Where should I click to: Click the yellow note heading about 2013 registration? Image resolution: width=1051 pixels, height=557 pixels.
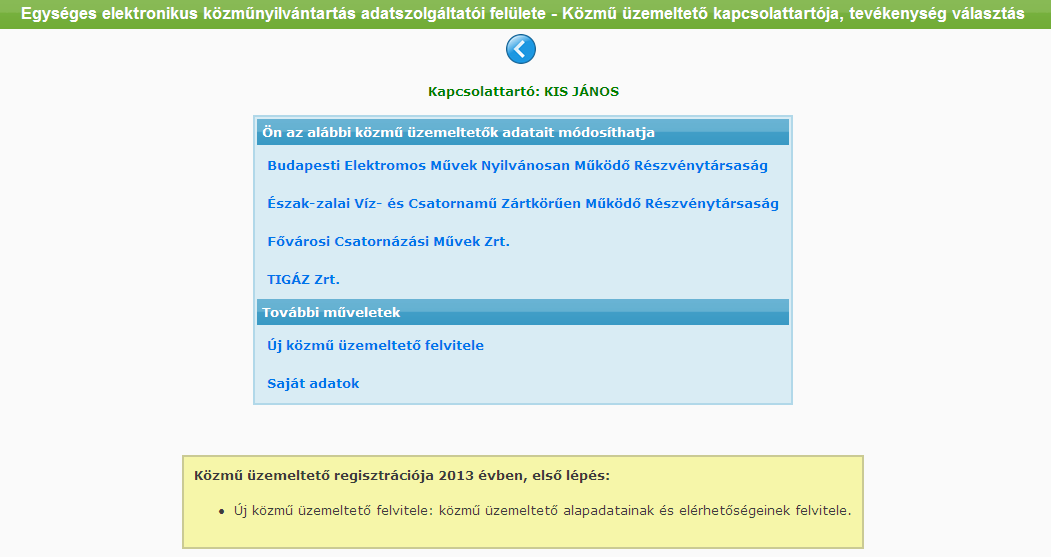point(402,476)
